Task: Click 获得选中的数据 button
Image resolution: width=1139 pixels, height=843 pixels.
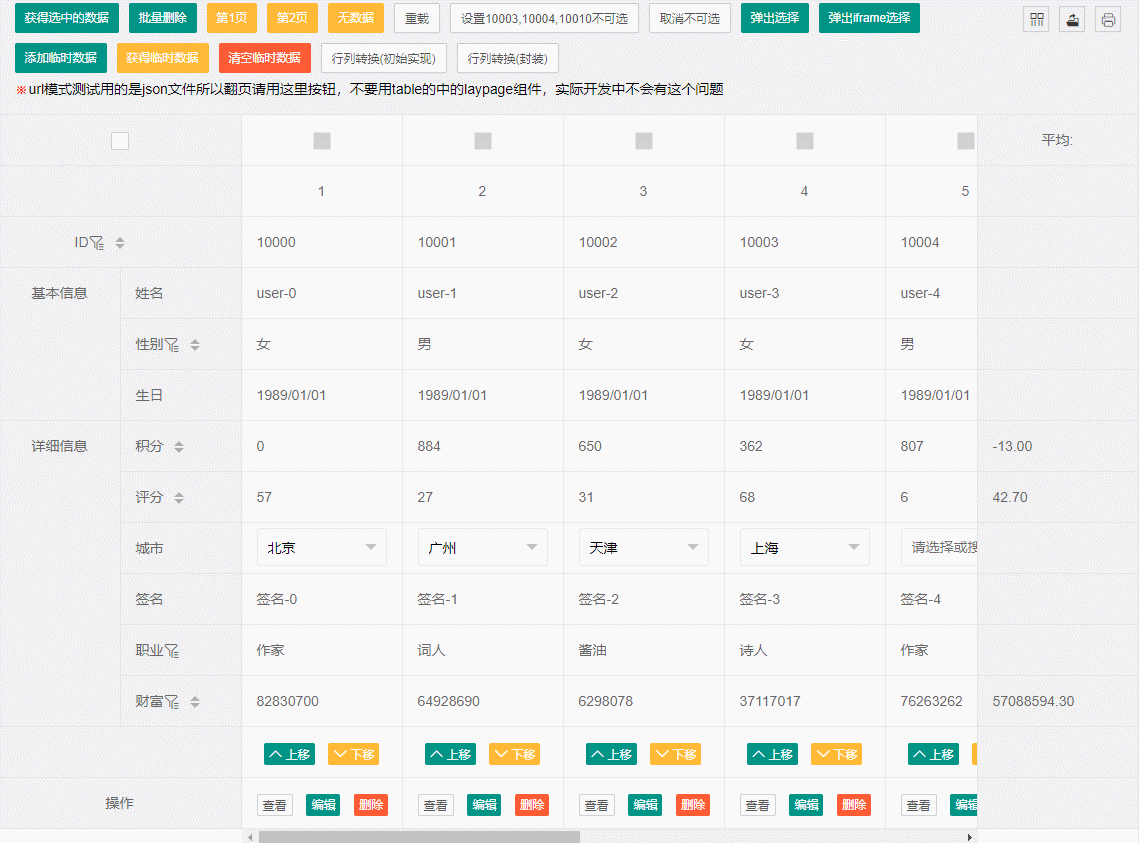Action: 67,18
